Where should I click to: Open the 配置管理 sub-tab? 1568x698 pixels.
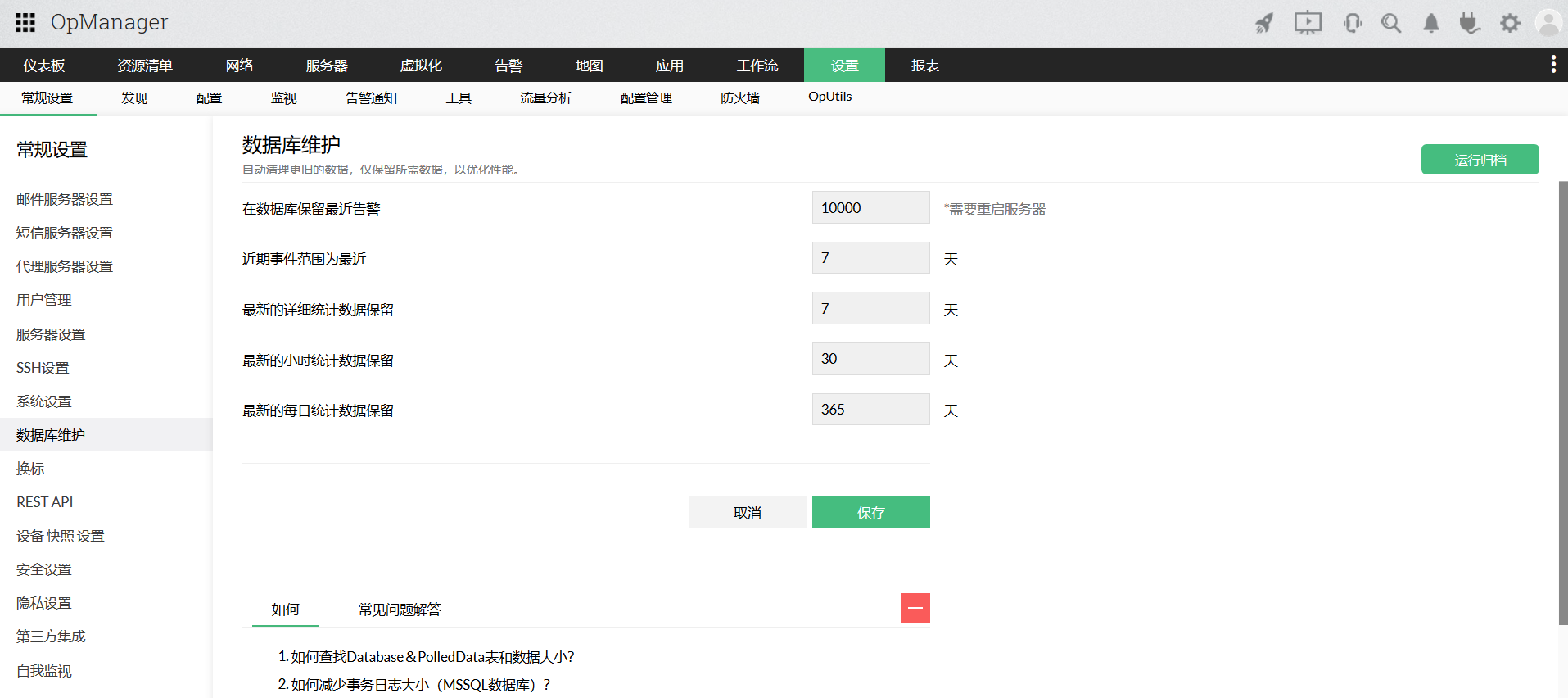(646, 98)
